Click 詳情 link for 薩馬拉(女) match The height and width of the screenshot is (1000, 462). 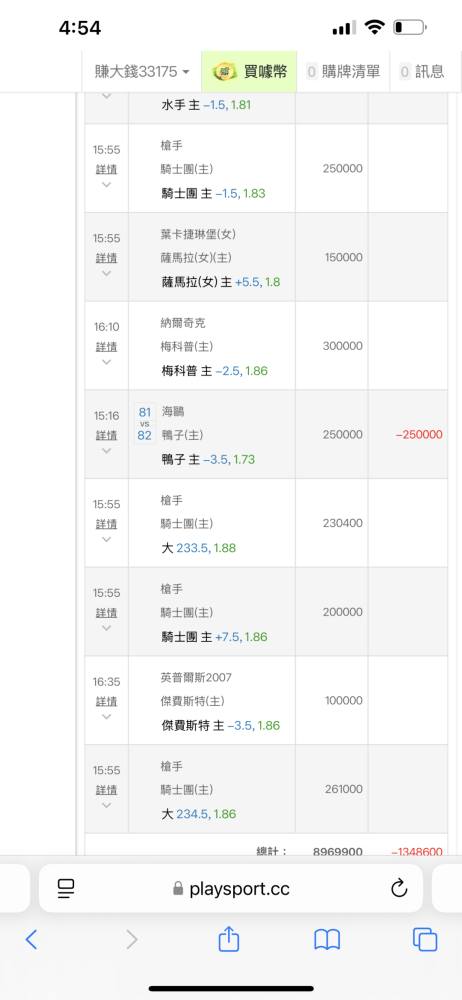pos(107,258)
